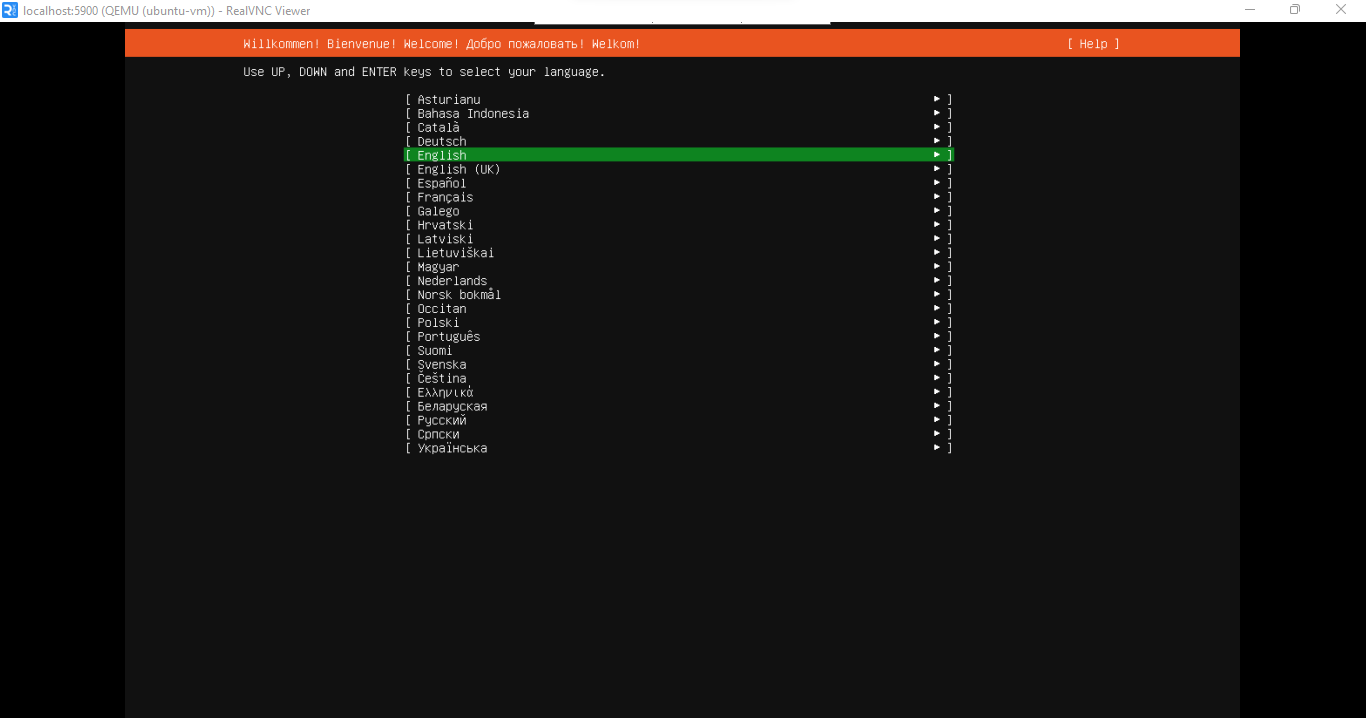Image resolution: width=1366 pixels, height=718 pixels.
Task: Select Magyar language
Action: click(x=679, y=267)
